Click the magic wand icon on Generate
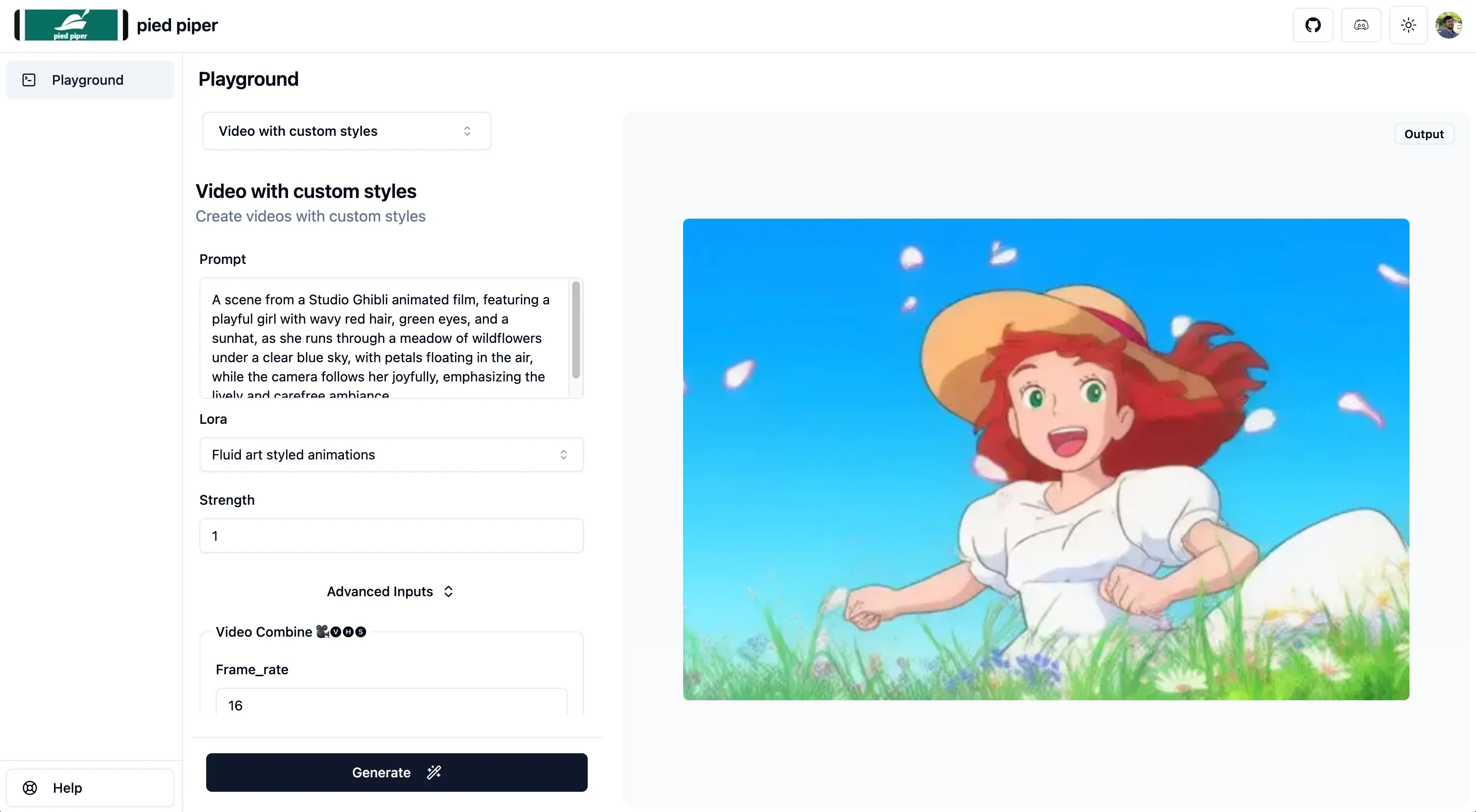Viewport: 1476px width, 812px height. (434, 772)
